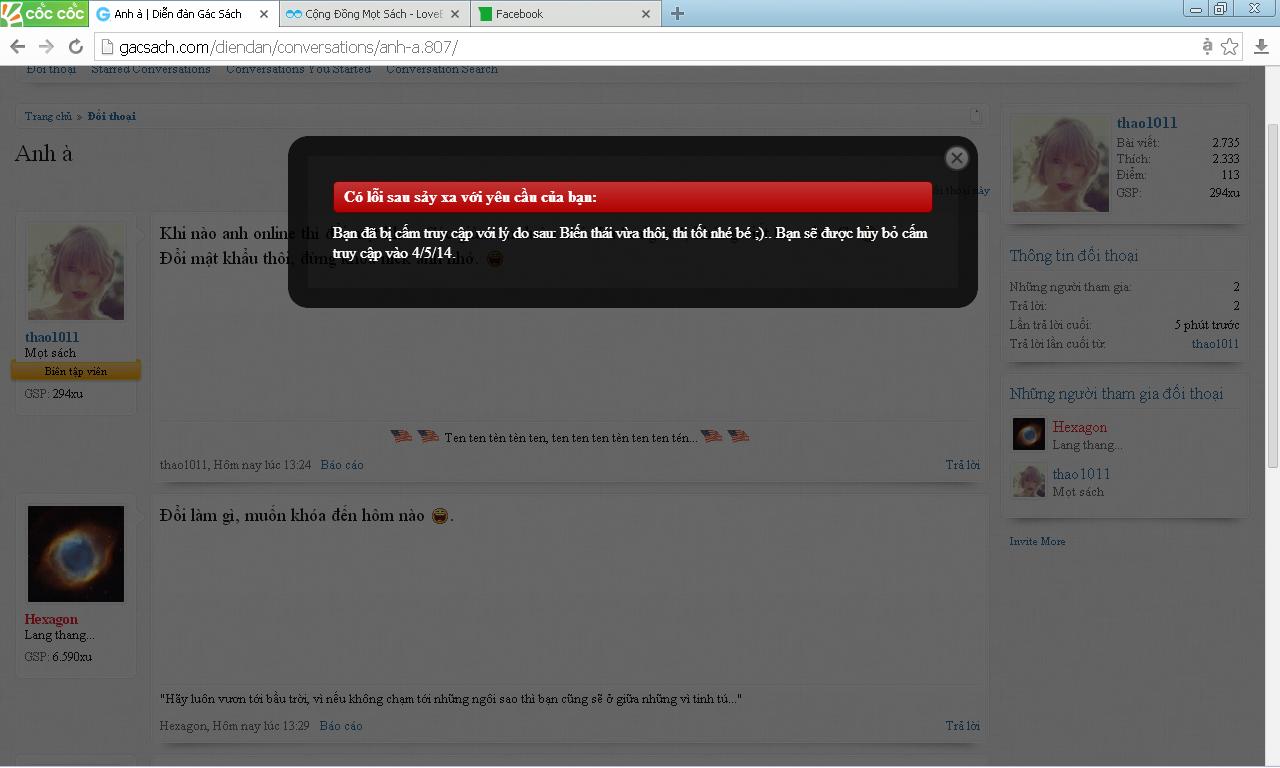Click Hexagon small avatar in participants list
This screenshot has height=768, width=1280.
tap(1029, 434)
